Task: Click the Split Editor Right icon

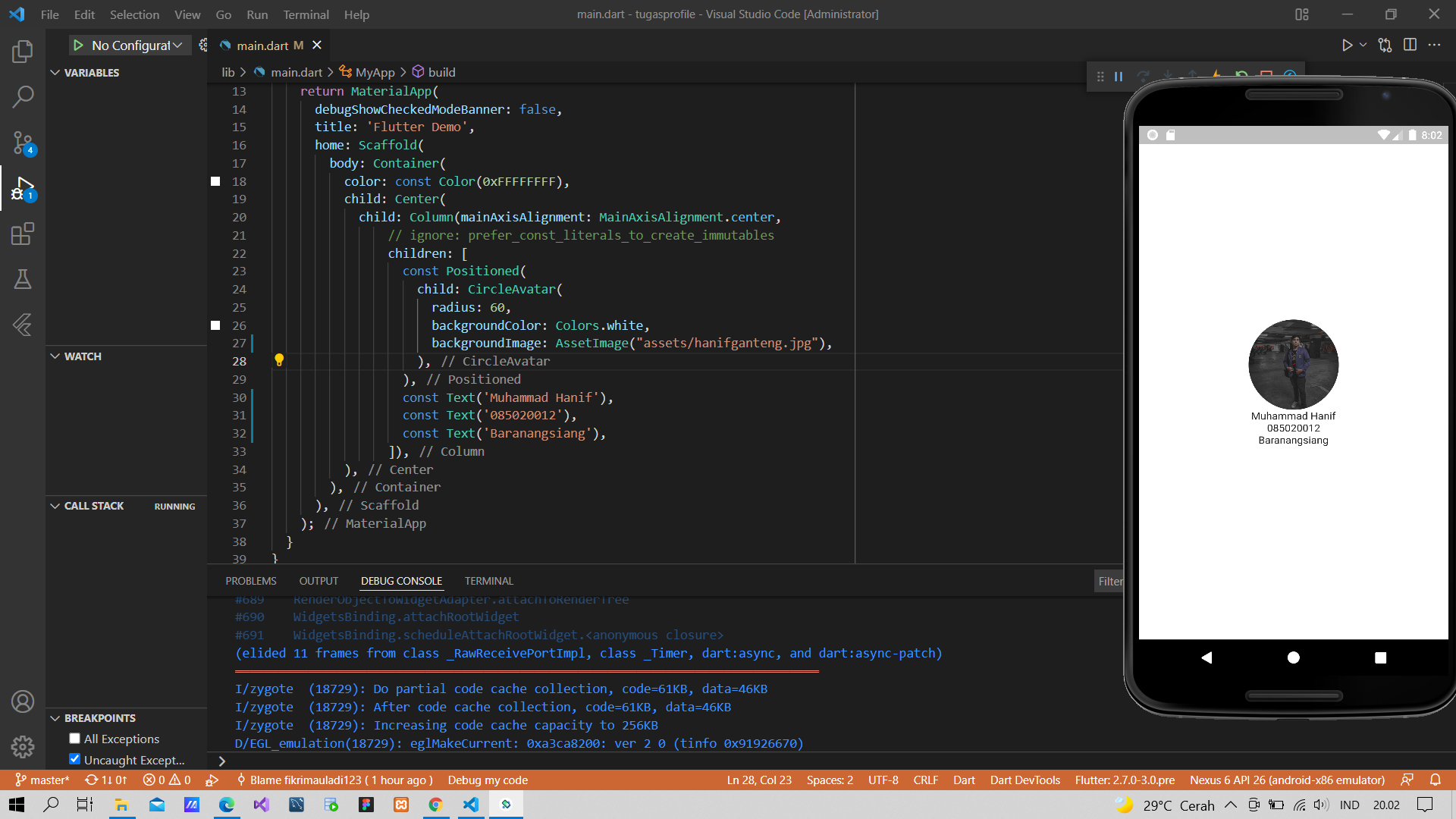Action: click(1410, 45)
